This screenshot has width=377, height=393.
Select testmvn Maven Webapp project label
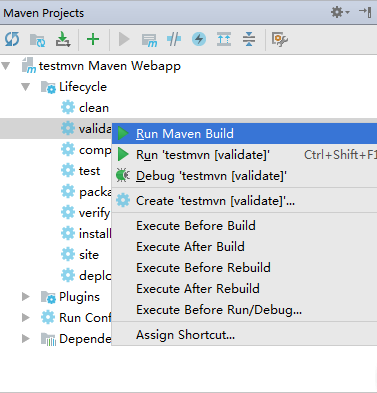[110, 66]
